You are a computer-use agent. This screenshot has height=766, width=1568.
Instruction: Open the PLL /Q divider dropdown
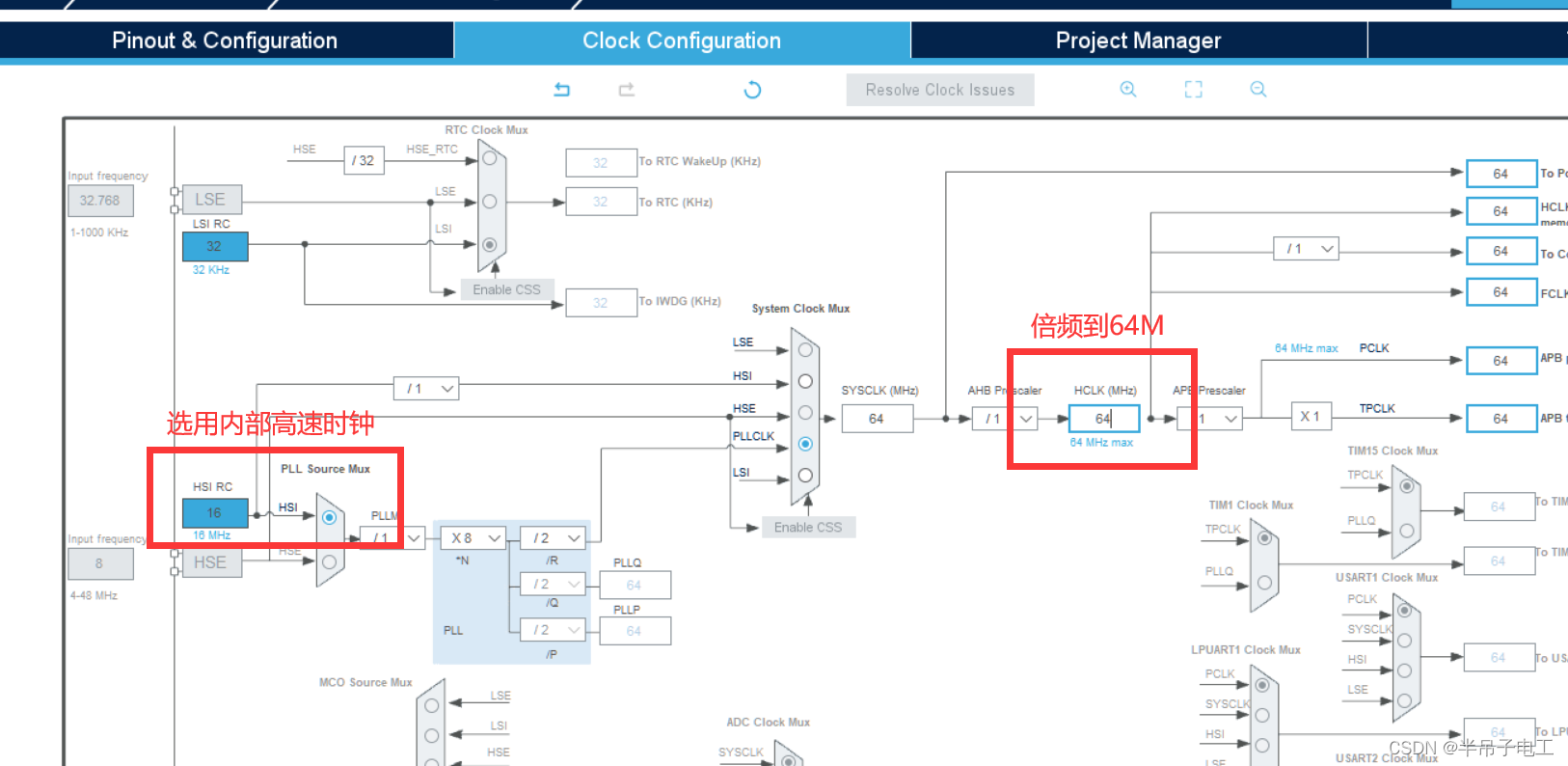tap(553, 585)
